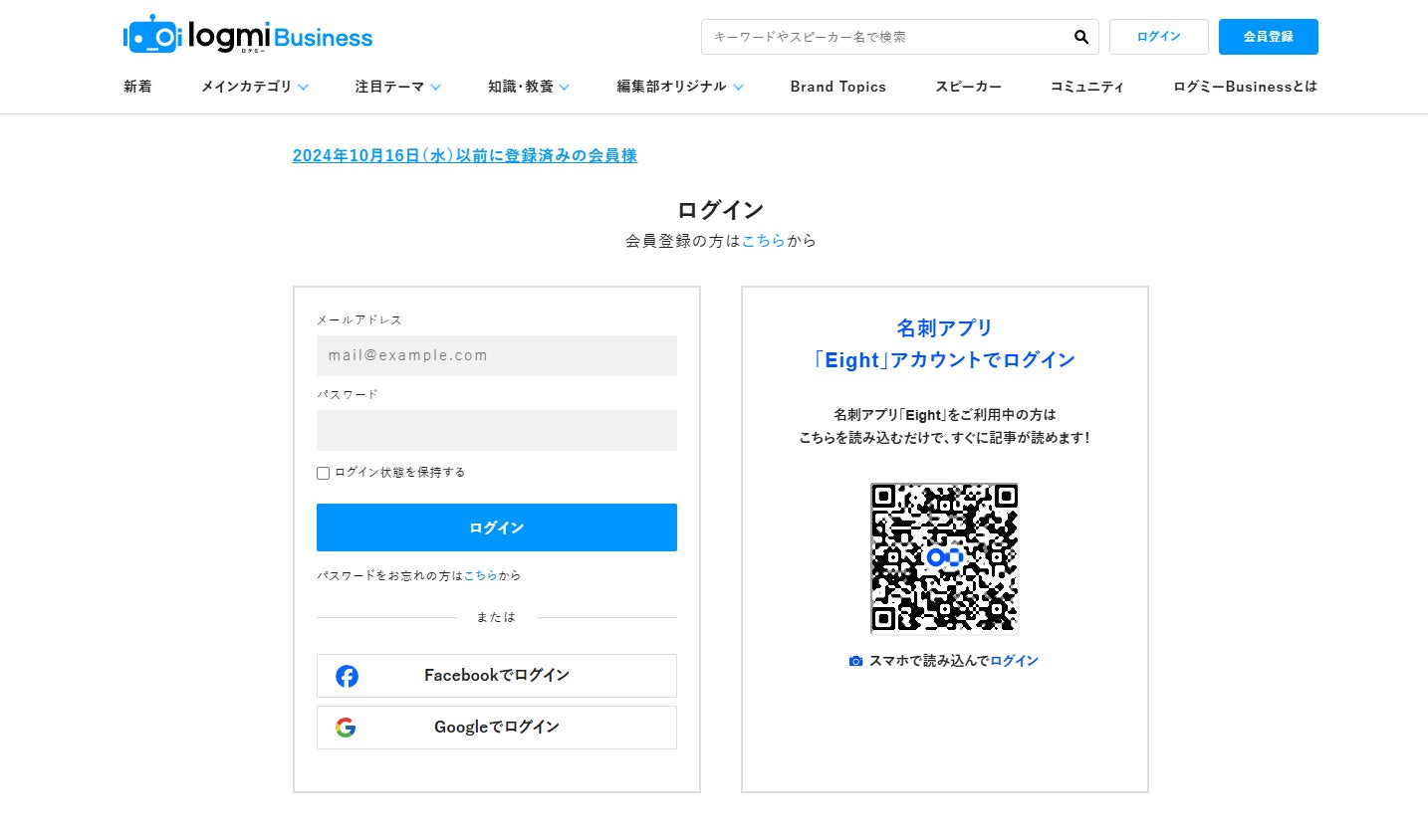Go to スピーカー page
Viewport: 1428px width, 840px height.
[968, 87]
